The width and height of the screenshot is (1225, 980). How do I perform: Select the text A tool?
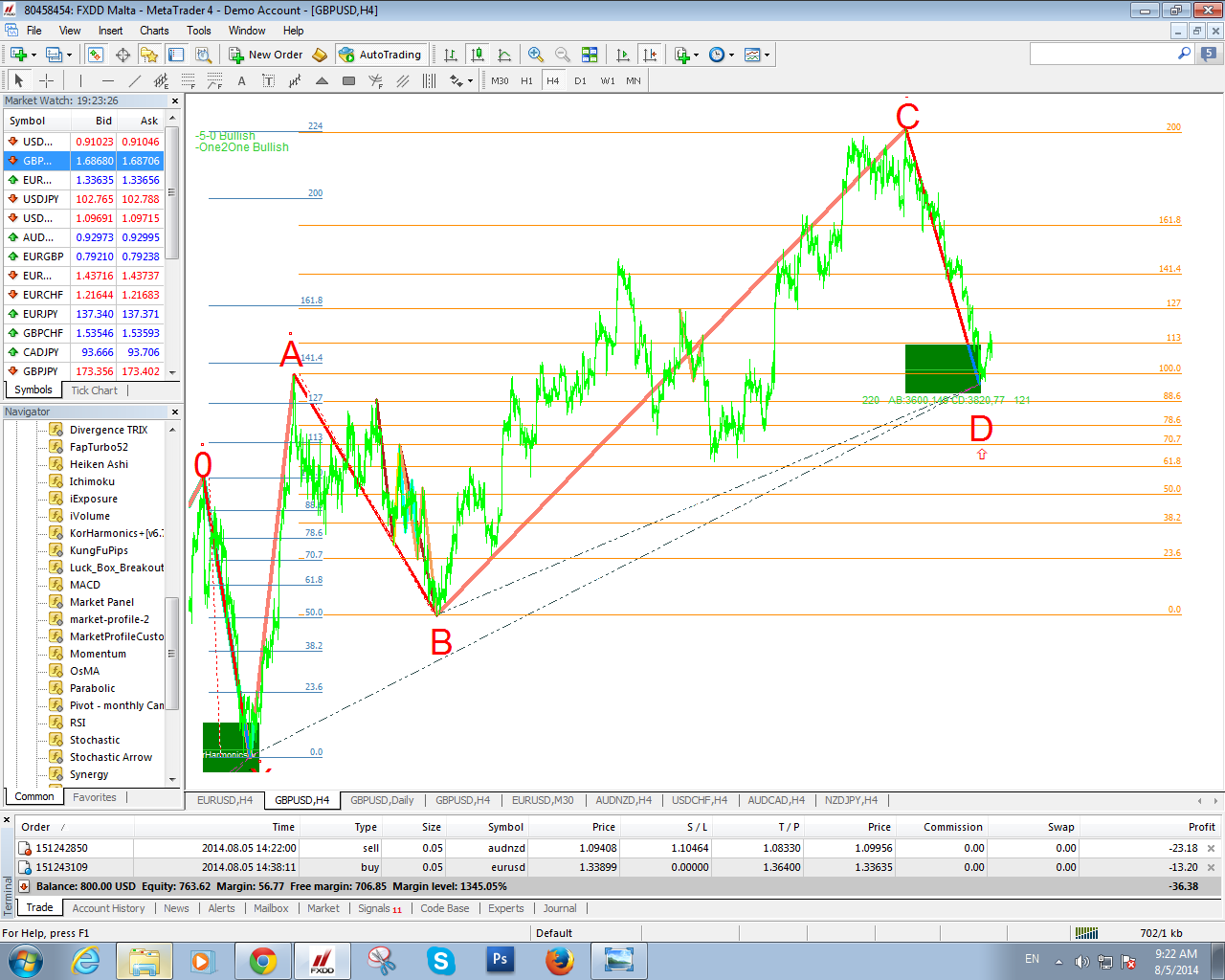coord(241,80)
